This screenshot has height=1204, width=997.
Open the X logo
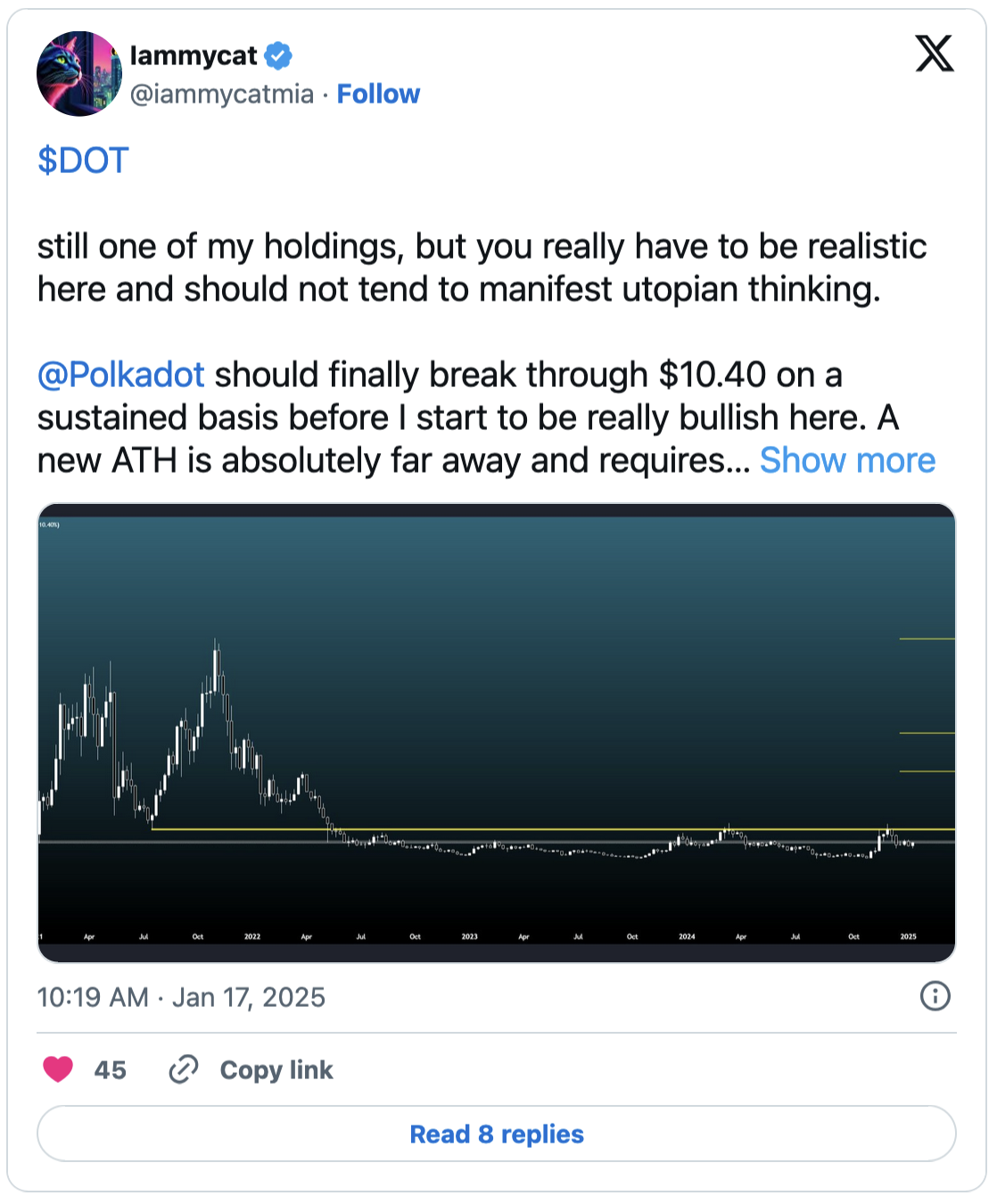[x=934, y=54]
